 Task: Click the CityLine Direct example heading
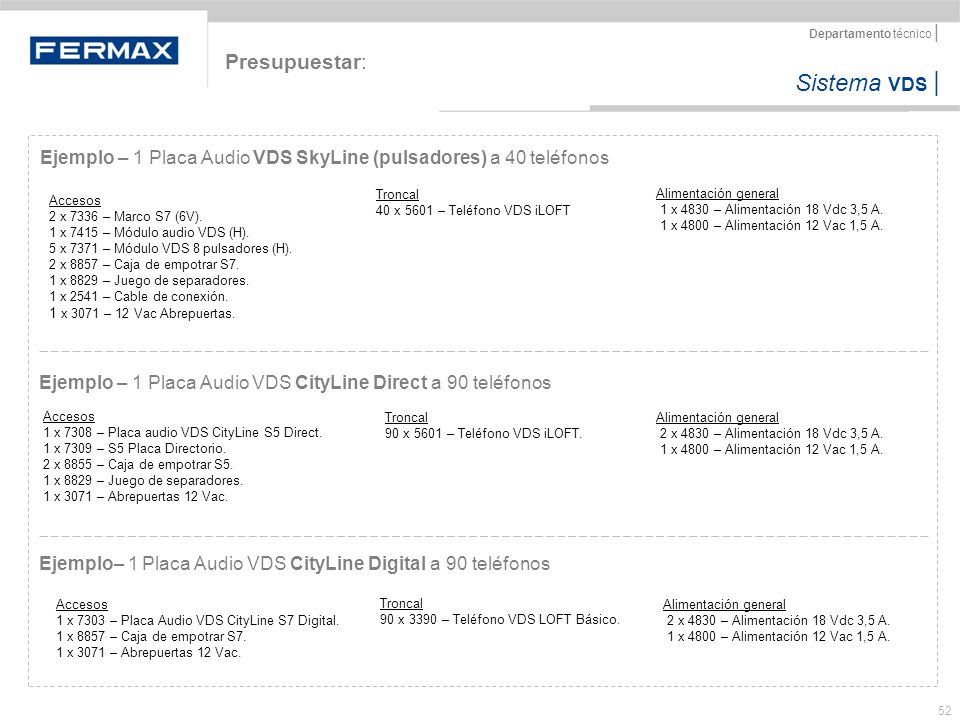(294, 383)
